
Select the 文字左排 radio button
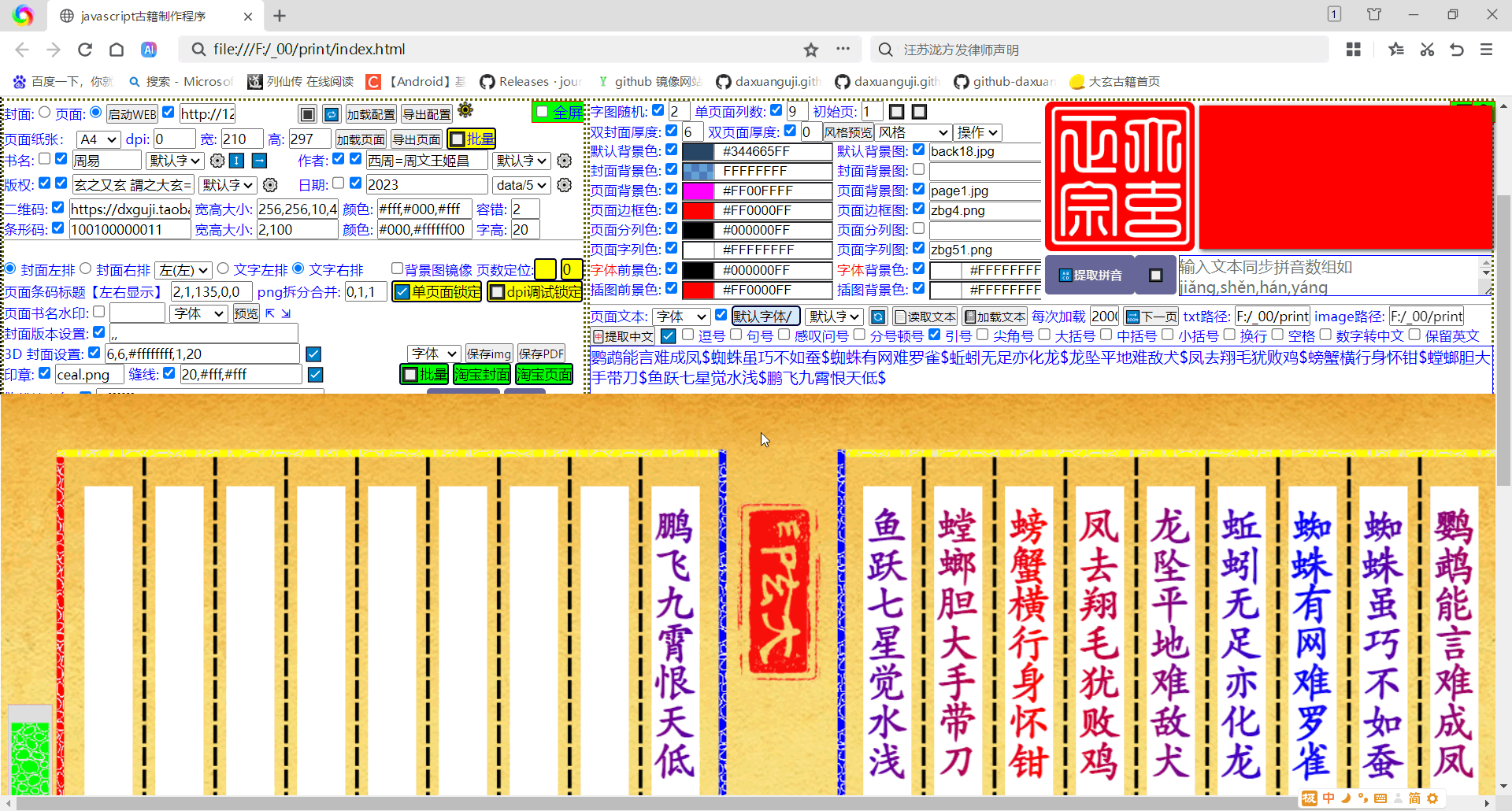224,268
